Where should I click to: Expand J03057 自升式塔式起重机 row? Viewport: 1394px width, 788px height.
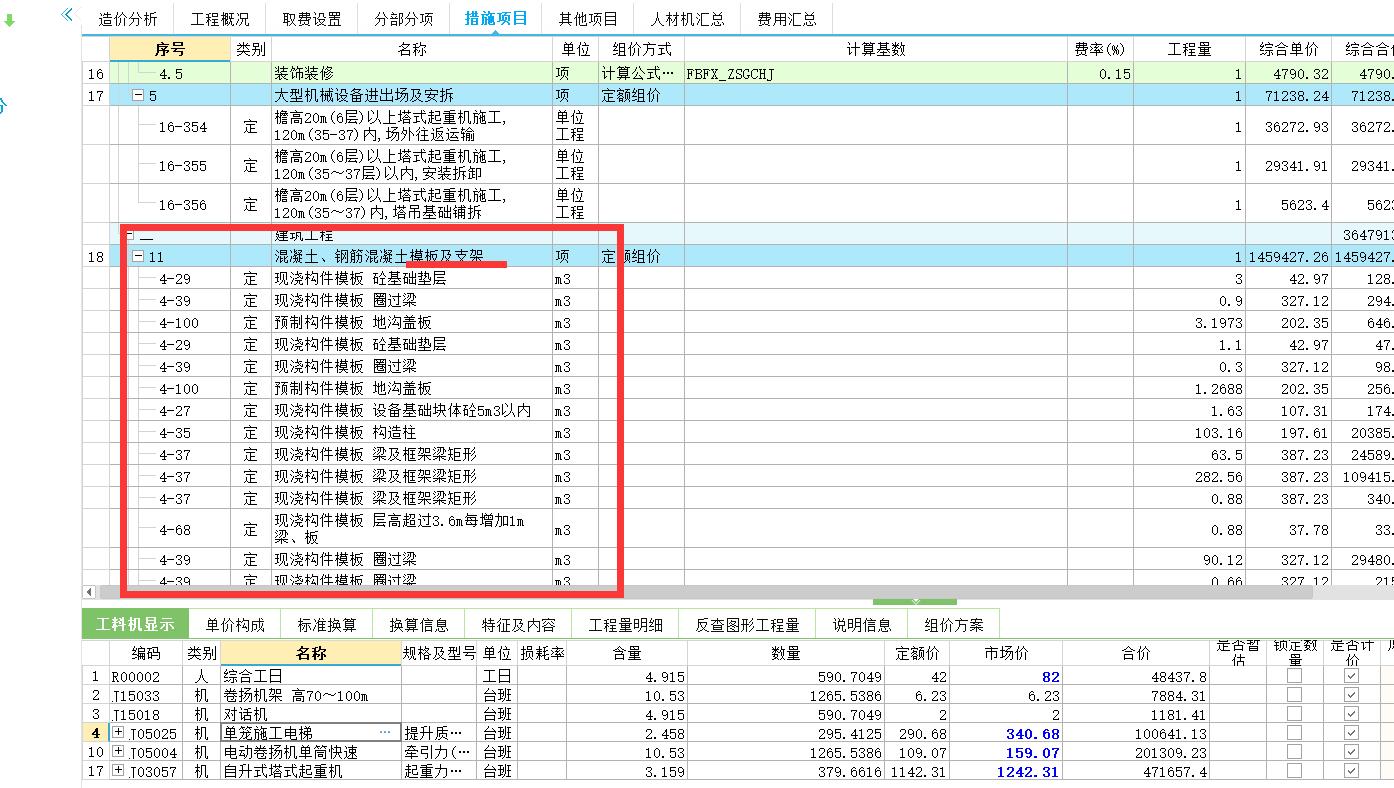119,771
